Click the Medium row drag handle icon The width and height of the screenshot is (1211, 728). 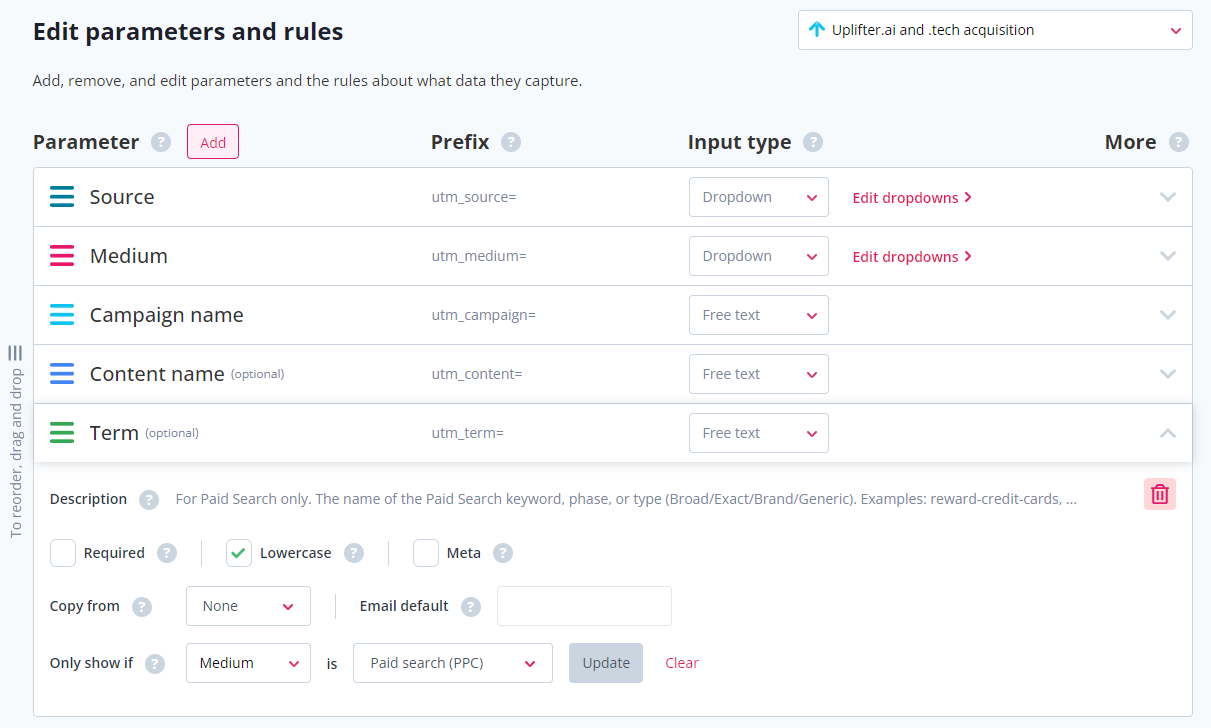coord(62,256)
